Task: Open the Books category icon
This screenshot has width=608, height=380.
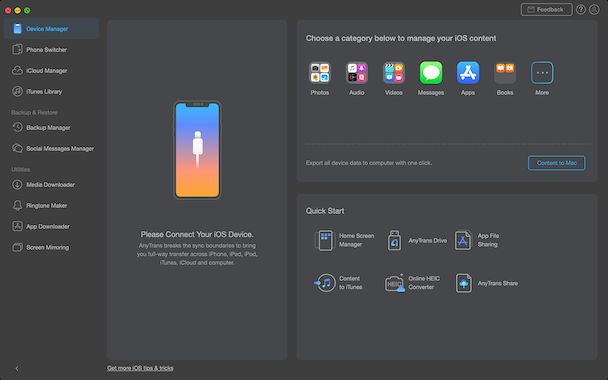Action: point(505,73)
